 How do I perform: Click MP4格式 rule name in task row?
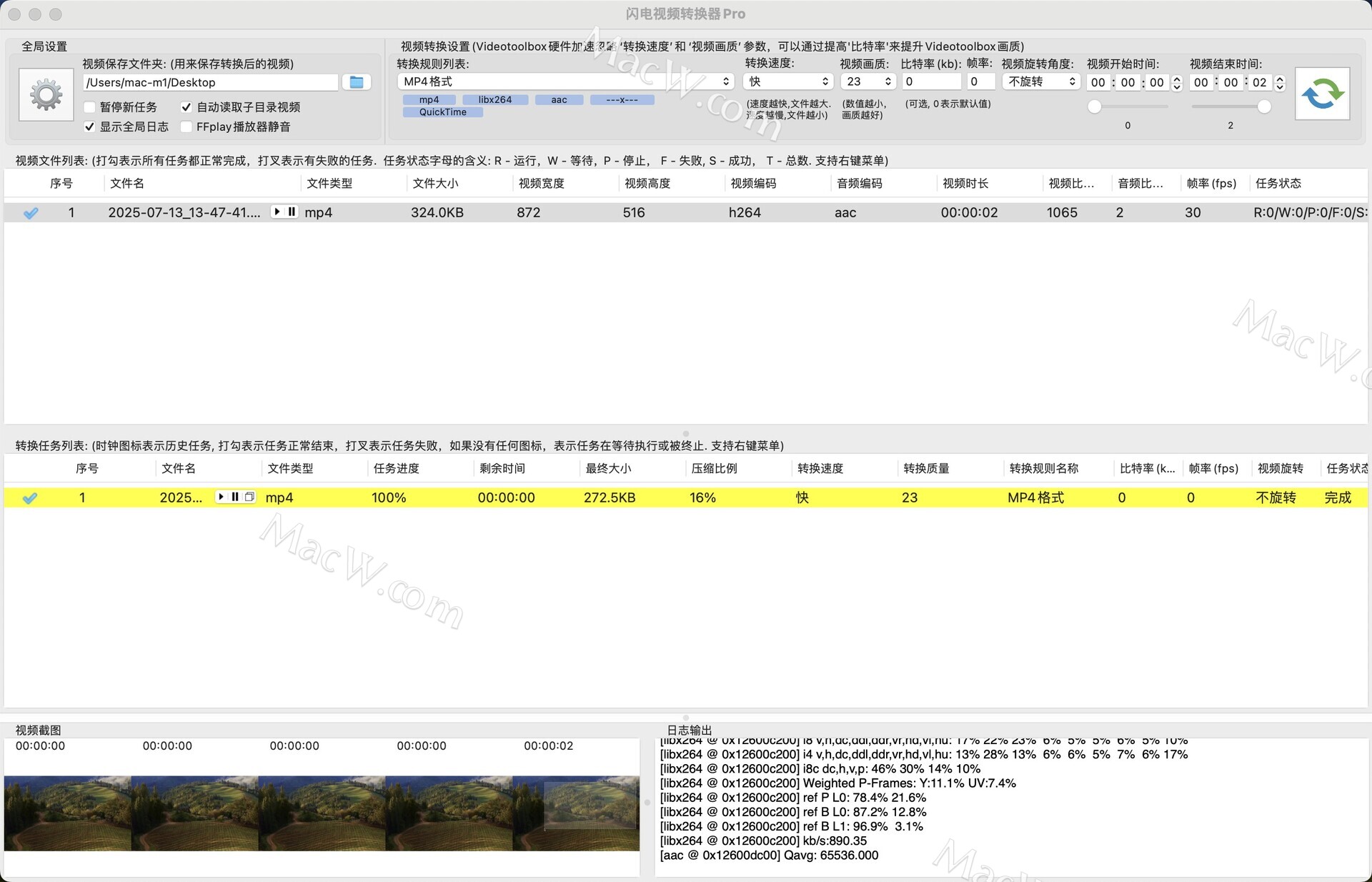click(x=1035, y=497)
